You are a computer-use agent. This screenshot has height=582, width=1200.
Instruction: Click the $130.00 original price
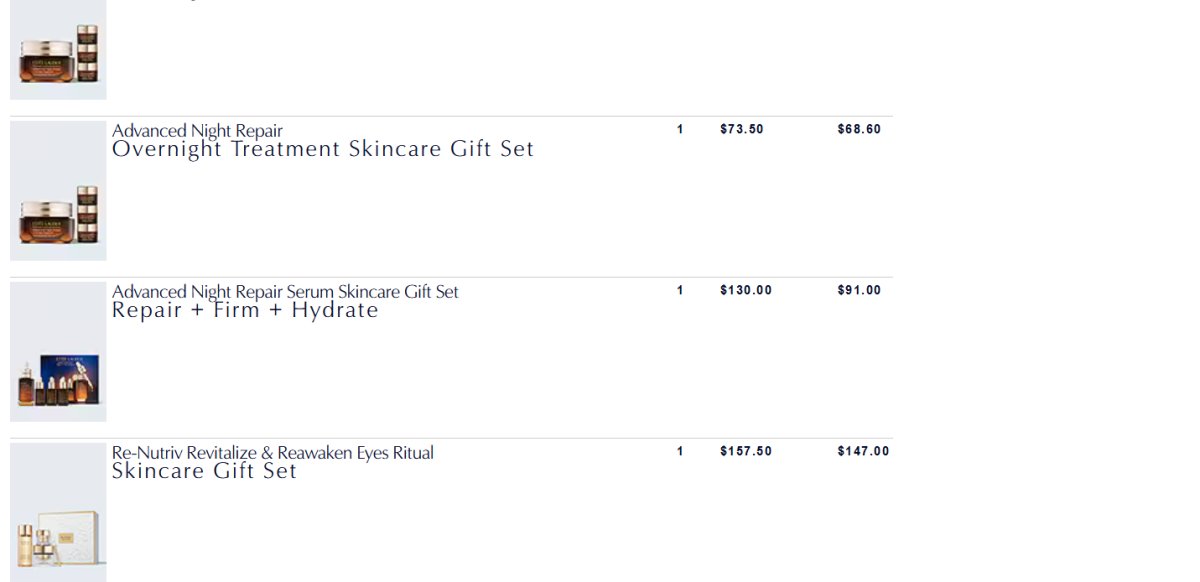click(x=745, y=290)
